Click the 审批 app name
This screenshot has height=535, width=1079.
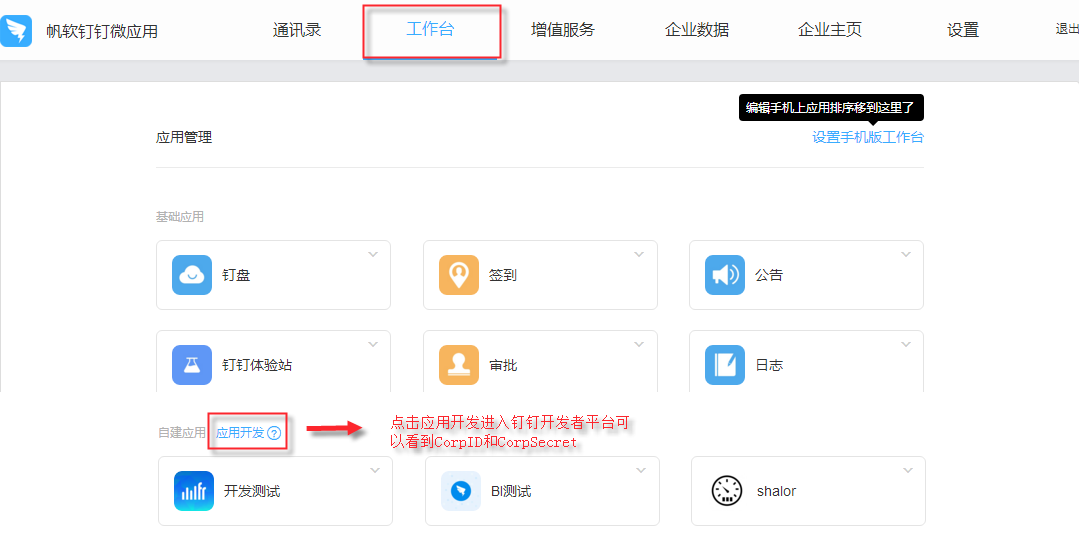pos(503,365)
